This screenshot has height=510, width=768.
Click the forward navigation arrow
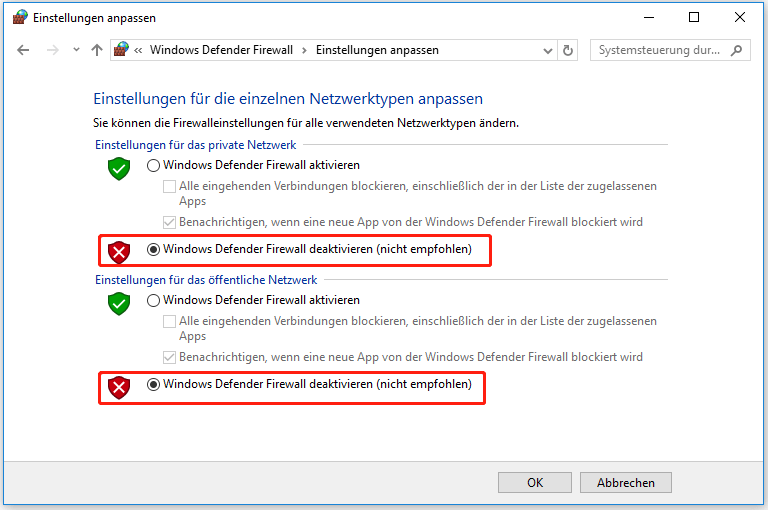pyautogui.click(x=53, y=50)
